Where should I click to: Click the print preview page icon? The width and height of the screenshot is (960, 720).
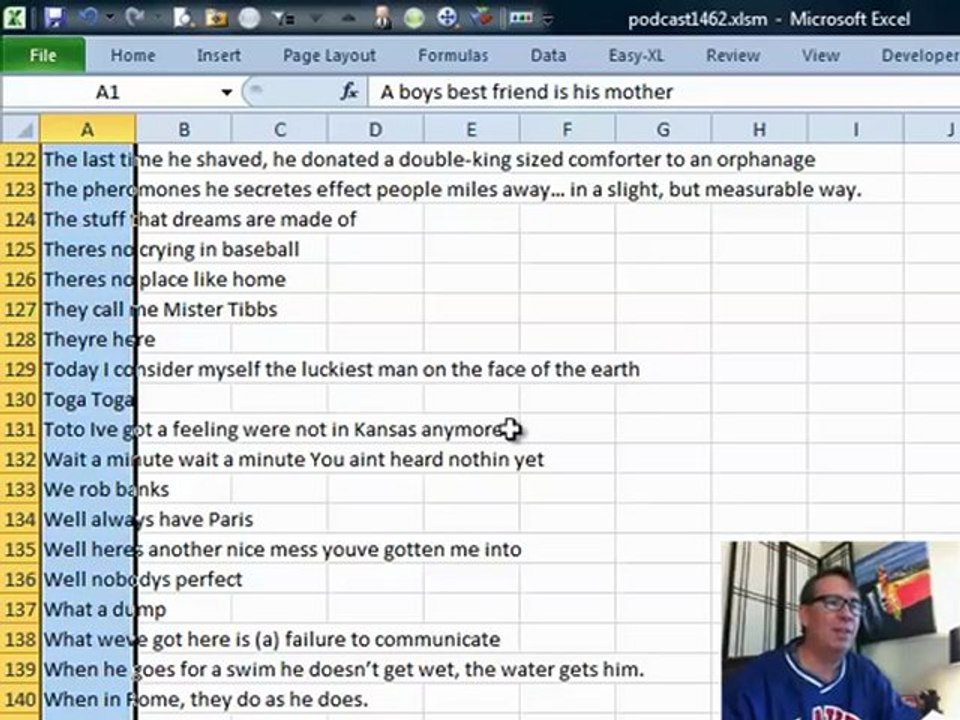[182, 18]
